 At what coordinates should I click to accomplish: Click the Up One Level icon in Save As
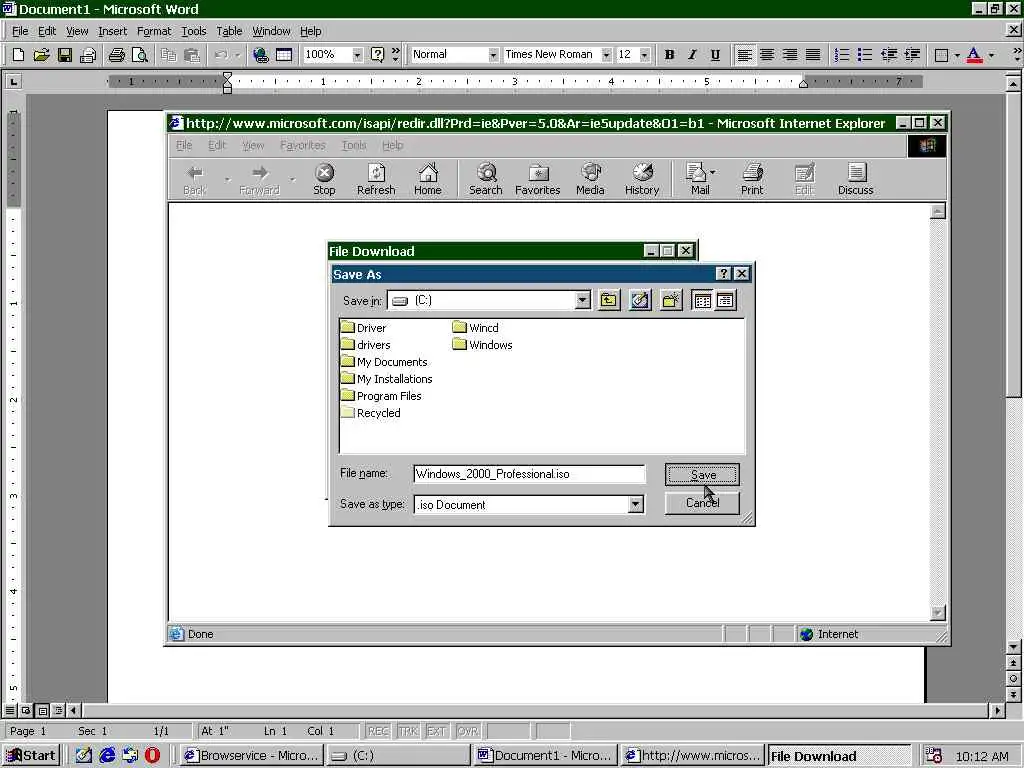(x=609, y=300)
